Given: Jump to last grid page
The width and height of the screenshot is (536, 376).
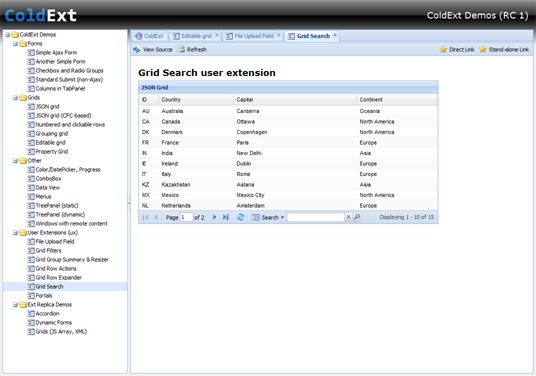Looking at the screenshot, I should pos(225,217).
